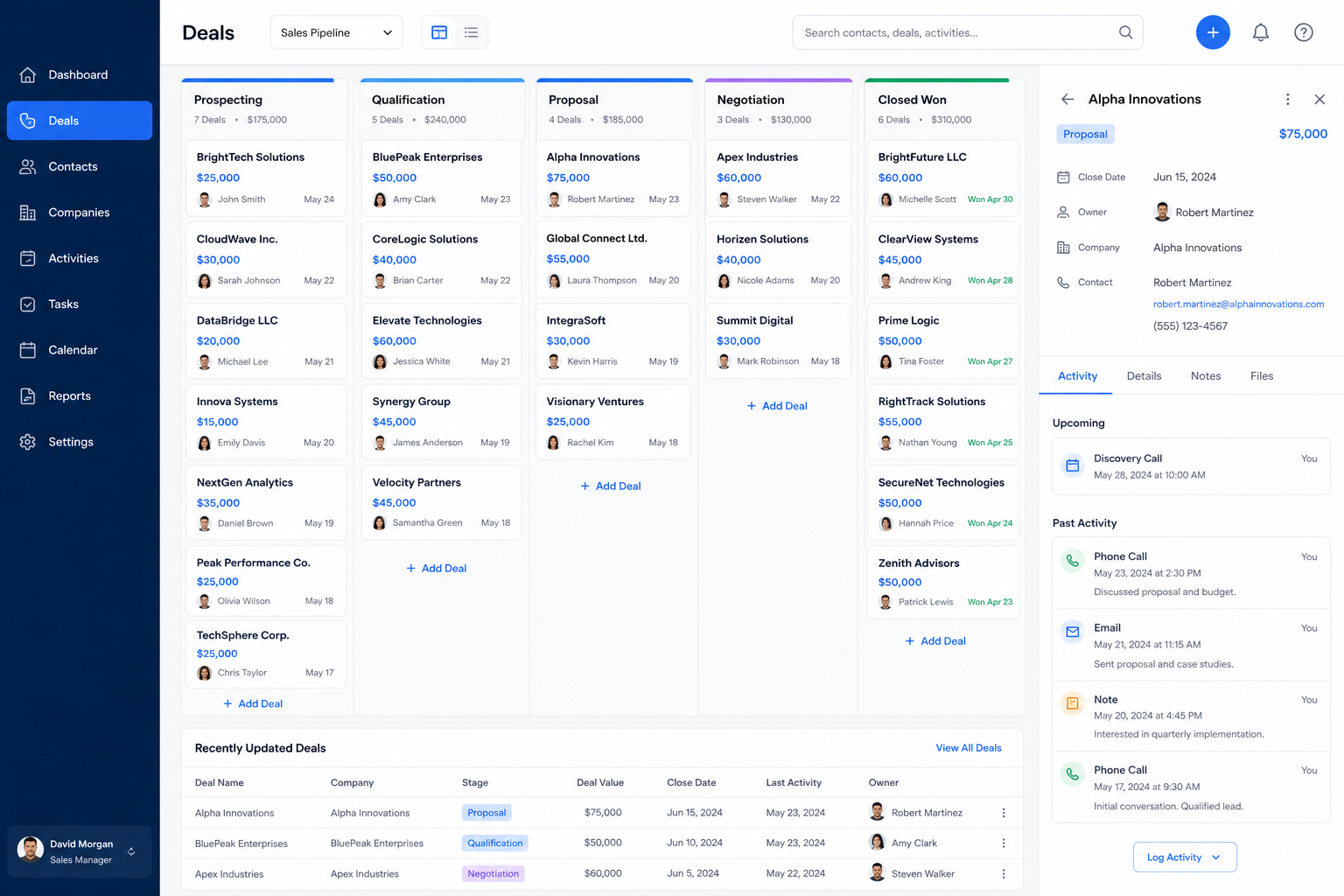The height and width of the screenshot is (896, 1344).
Task: Open the Dashboard home icon
Action: tap(28, 75)
